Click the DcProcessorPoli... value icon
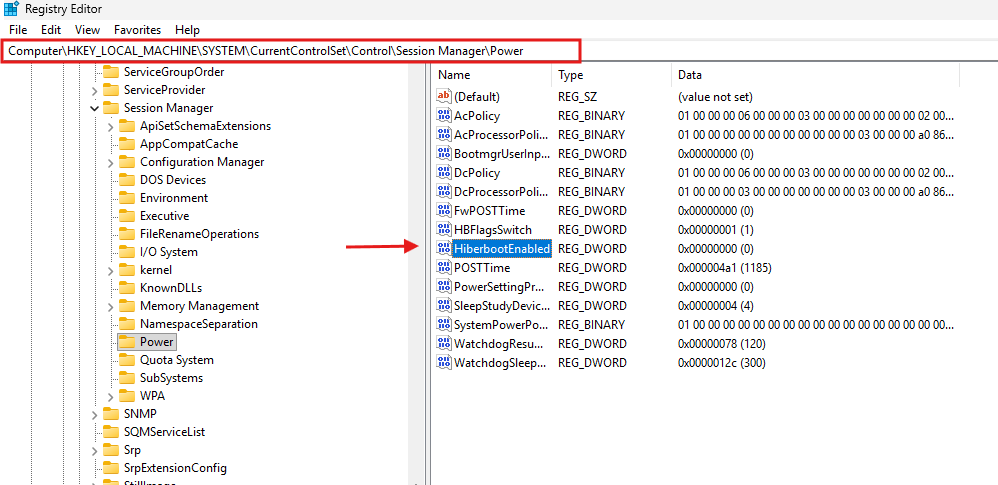Viewport: 998px width, 485px height. [444, 192]
